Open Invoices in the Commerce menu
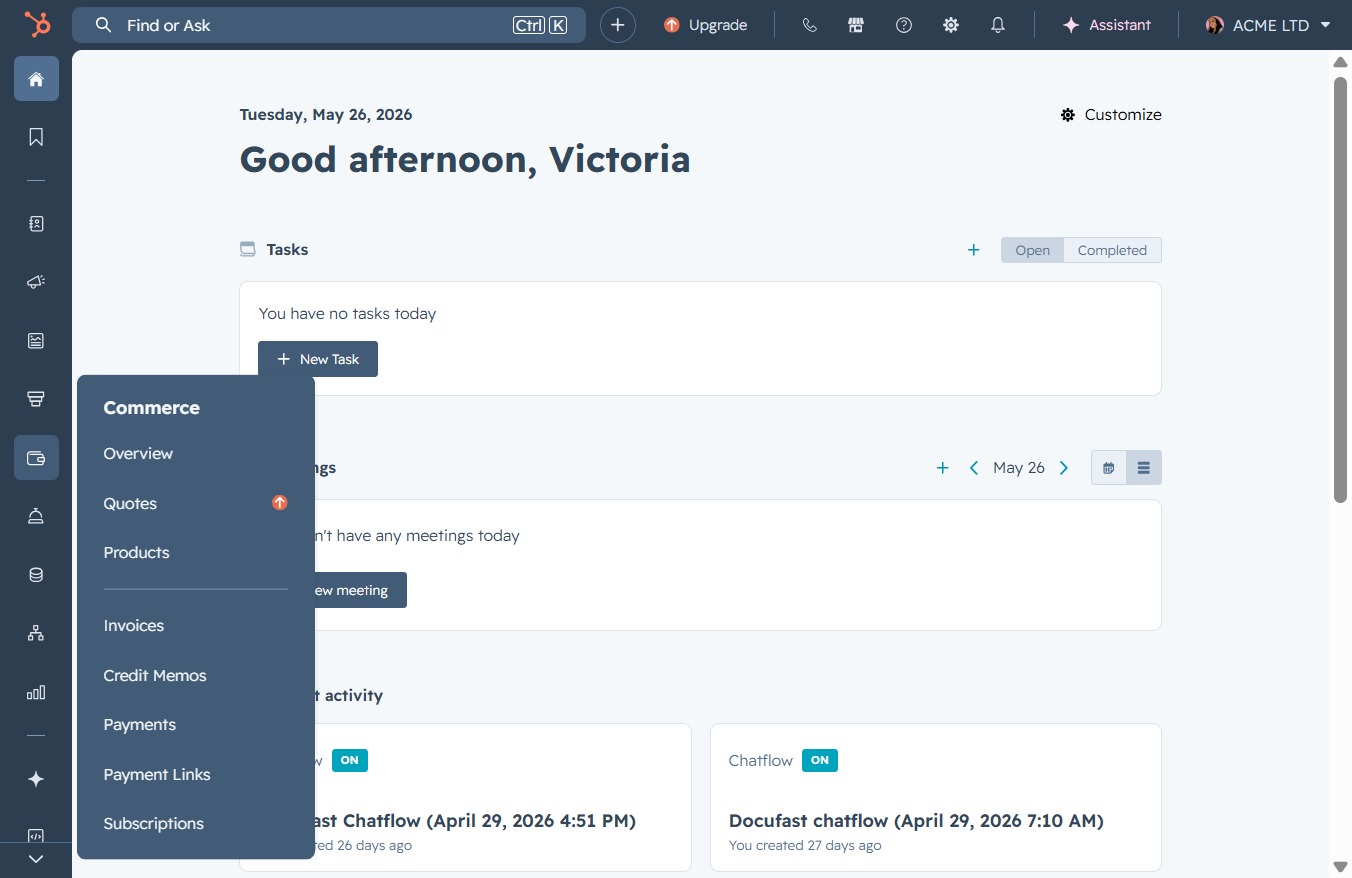Viewport: 1352px width, 878px height. pos(133,626)
